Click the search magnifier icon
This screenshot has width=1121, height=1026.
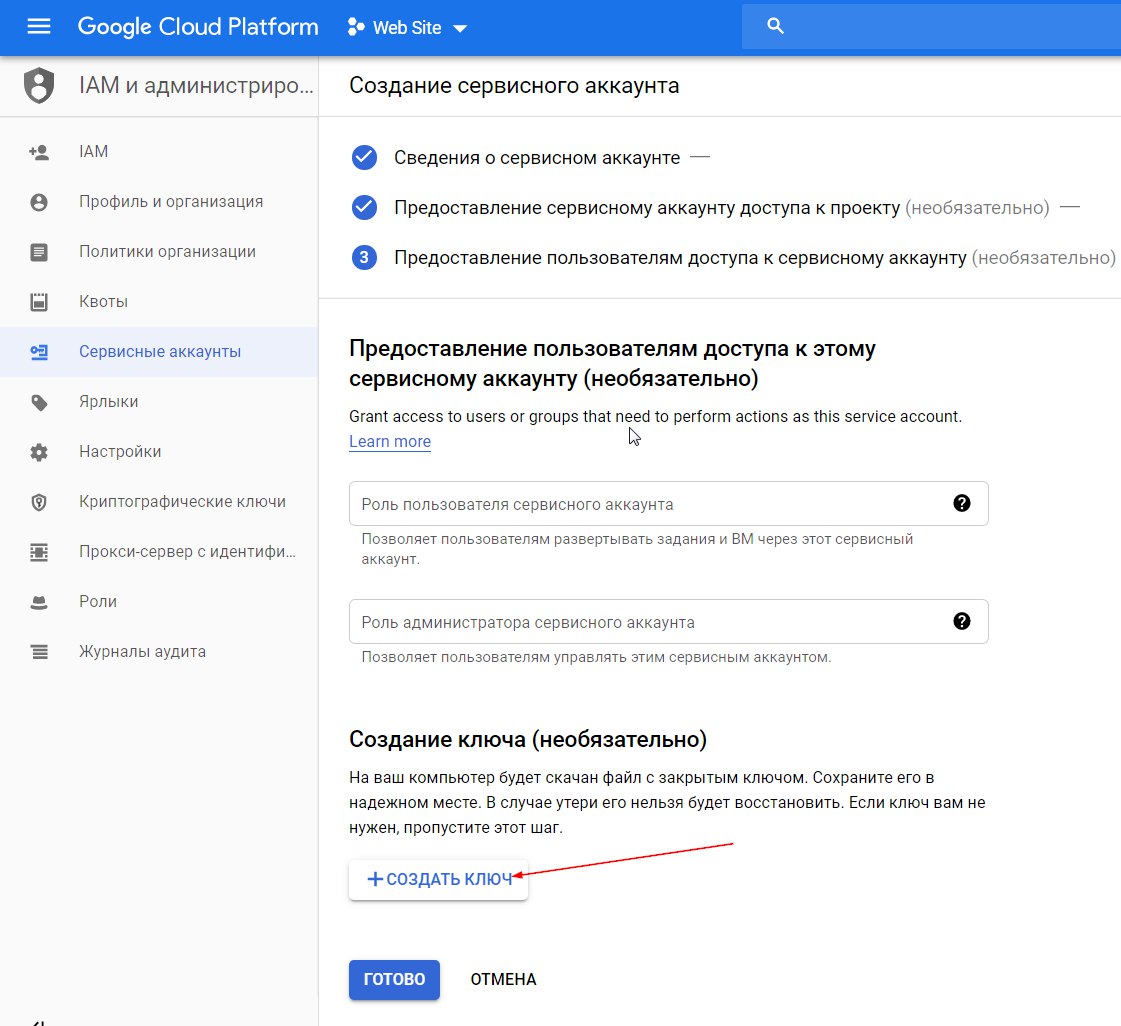(775, 26)
